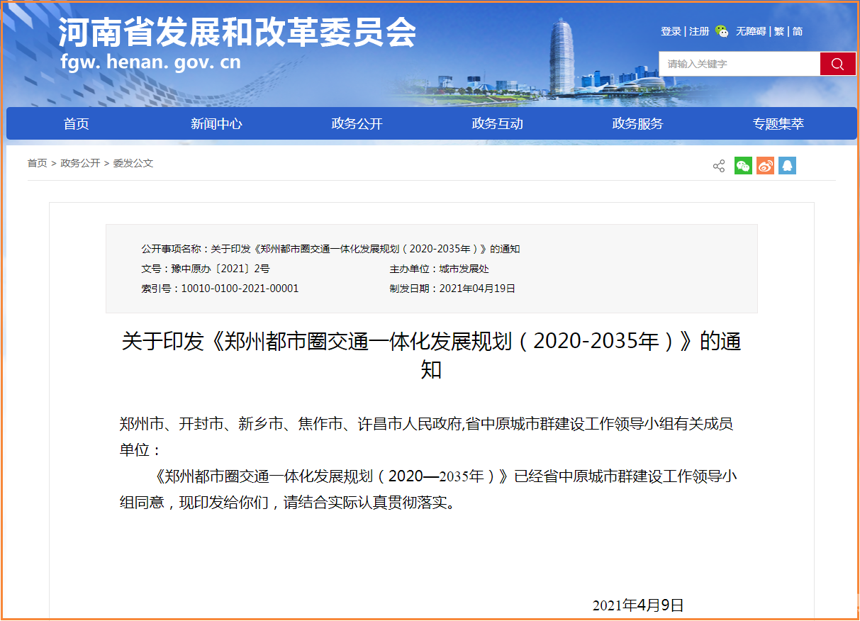Image resolution: width=860 pixels, height=621 pixels.
Task: Share page via orange Weibo icon
Action: (765, 166)
